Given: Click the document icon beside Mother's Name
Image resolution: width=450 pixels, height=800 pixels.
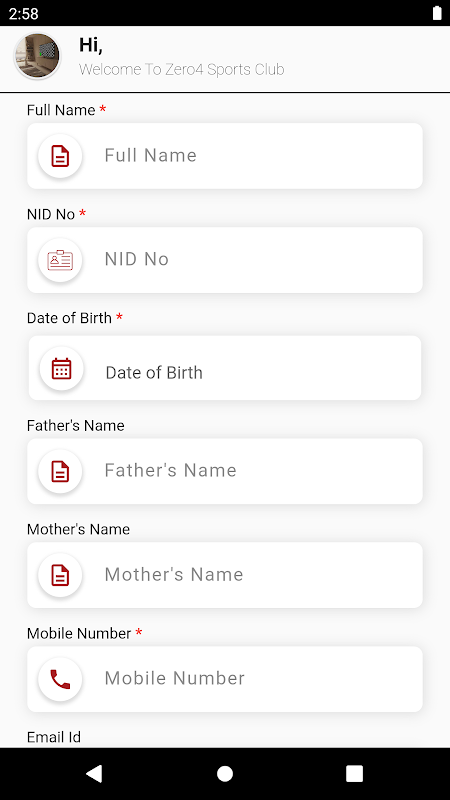Looking at the screenshot, I should 60,575.
